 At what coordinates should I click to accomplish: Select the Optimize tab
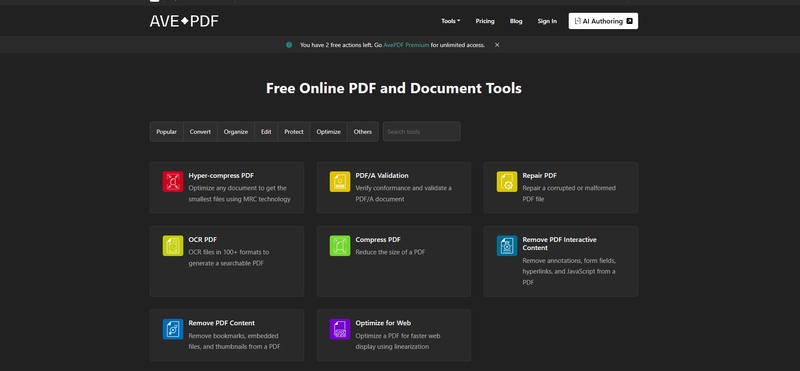coord(328,132)
